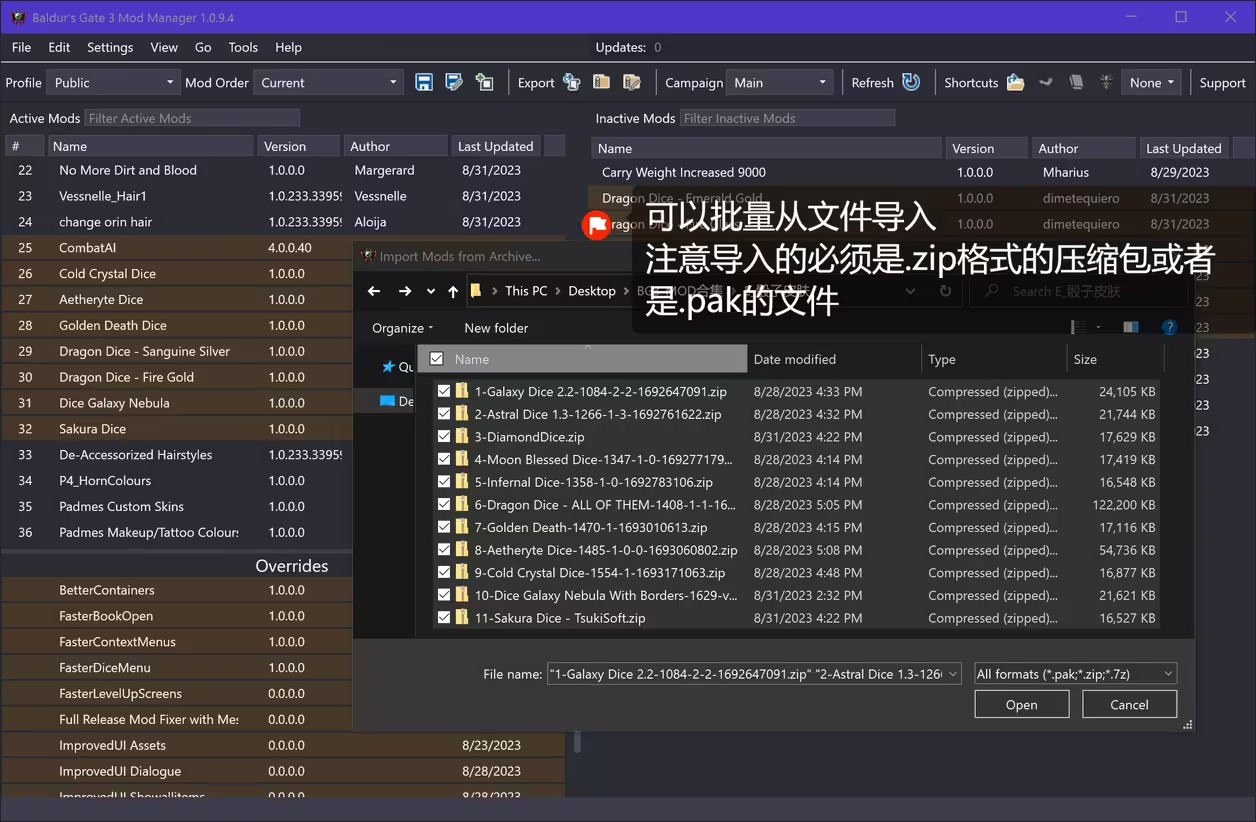Image resolution: width=1256 pixels, height=822 pixels.
Task: Uncheck the 6-Dragon Dice ALL OF THEM checkbox
Action: pos(444,505)
